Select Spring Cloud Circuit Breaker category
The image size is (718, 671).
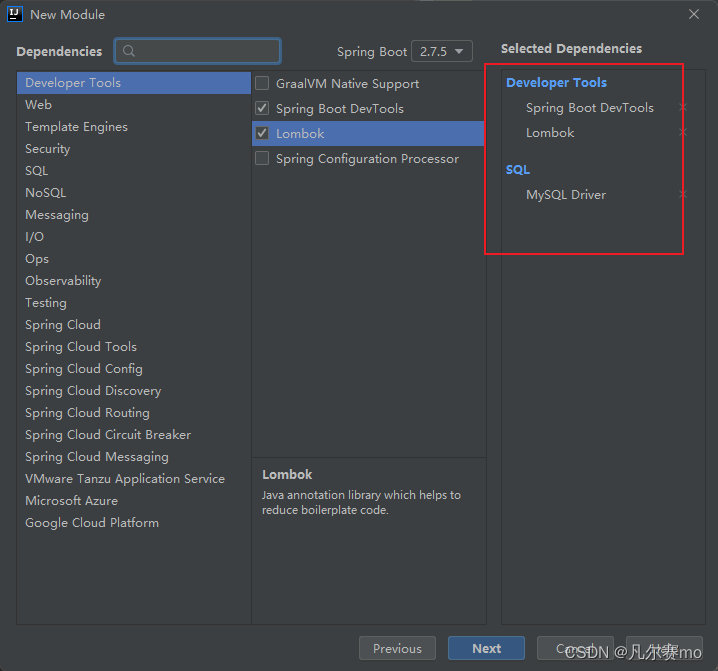click(134, 435)
